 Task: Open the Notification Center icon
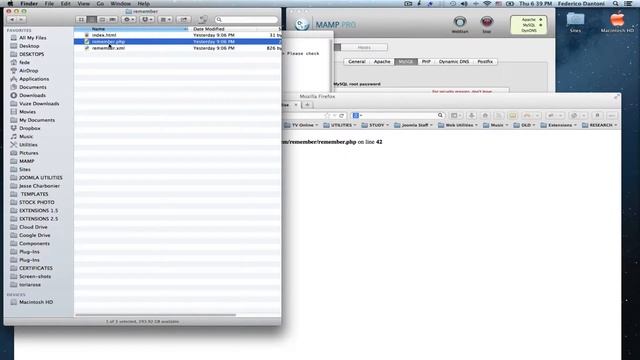(629, 4)
